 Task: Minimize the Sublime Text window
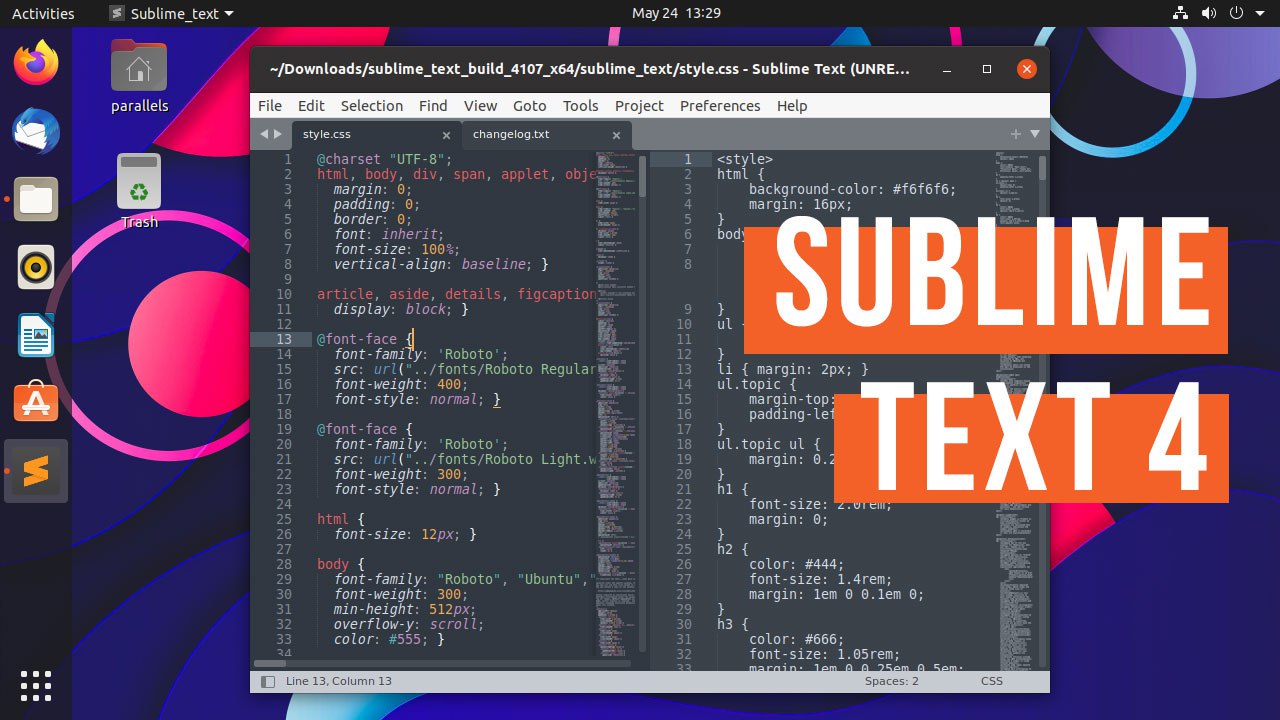click(946, 69)
